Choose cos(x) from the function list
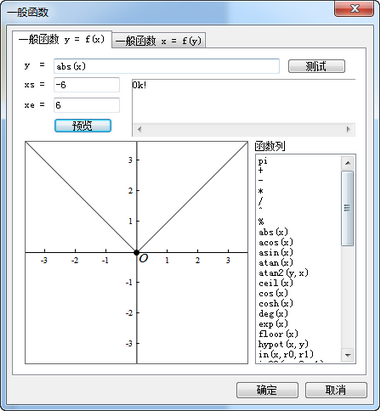Viewport: 380px width, 411px height. [x=273, y=293]
